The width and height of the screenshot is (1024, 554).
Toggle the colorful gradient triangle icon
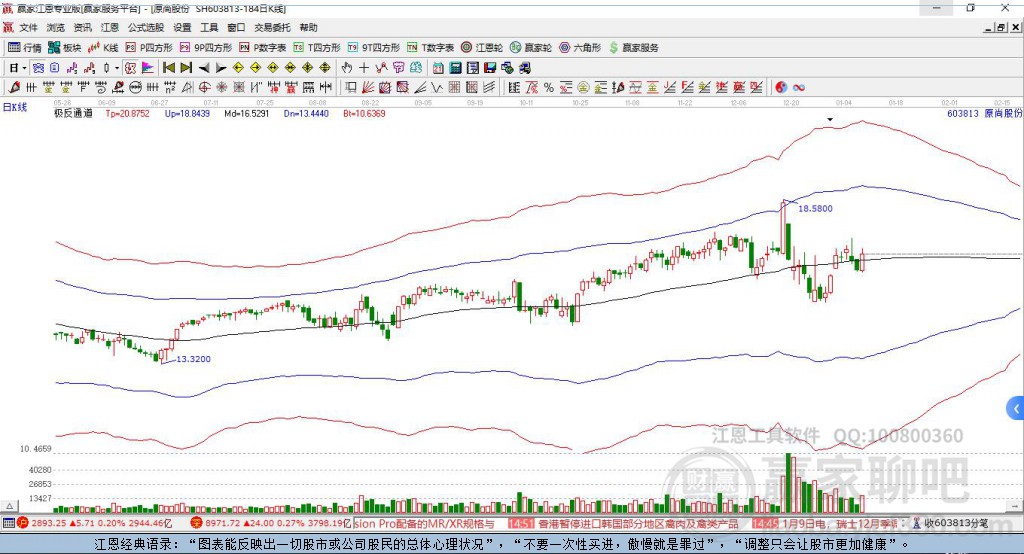pos(148,68)
